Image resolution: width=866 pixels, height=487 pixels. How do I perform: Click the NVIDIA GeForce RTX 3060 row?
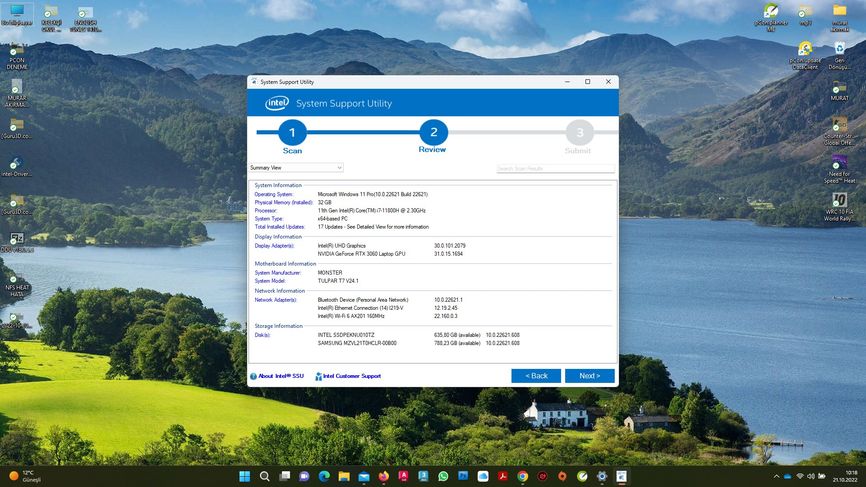pos(390,254)
